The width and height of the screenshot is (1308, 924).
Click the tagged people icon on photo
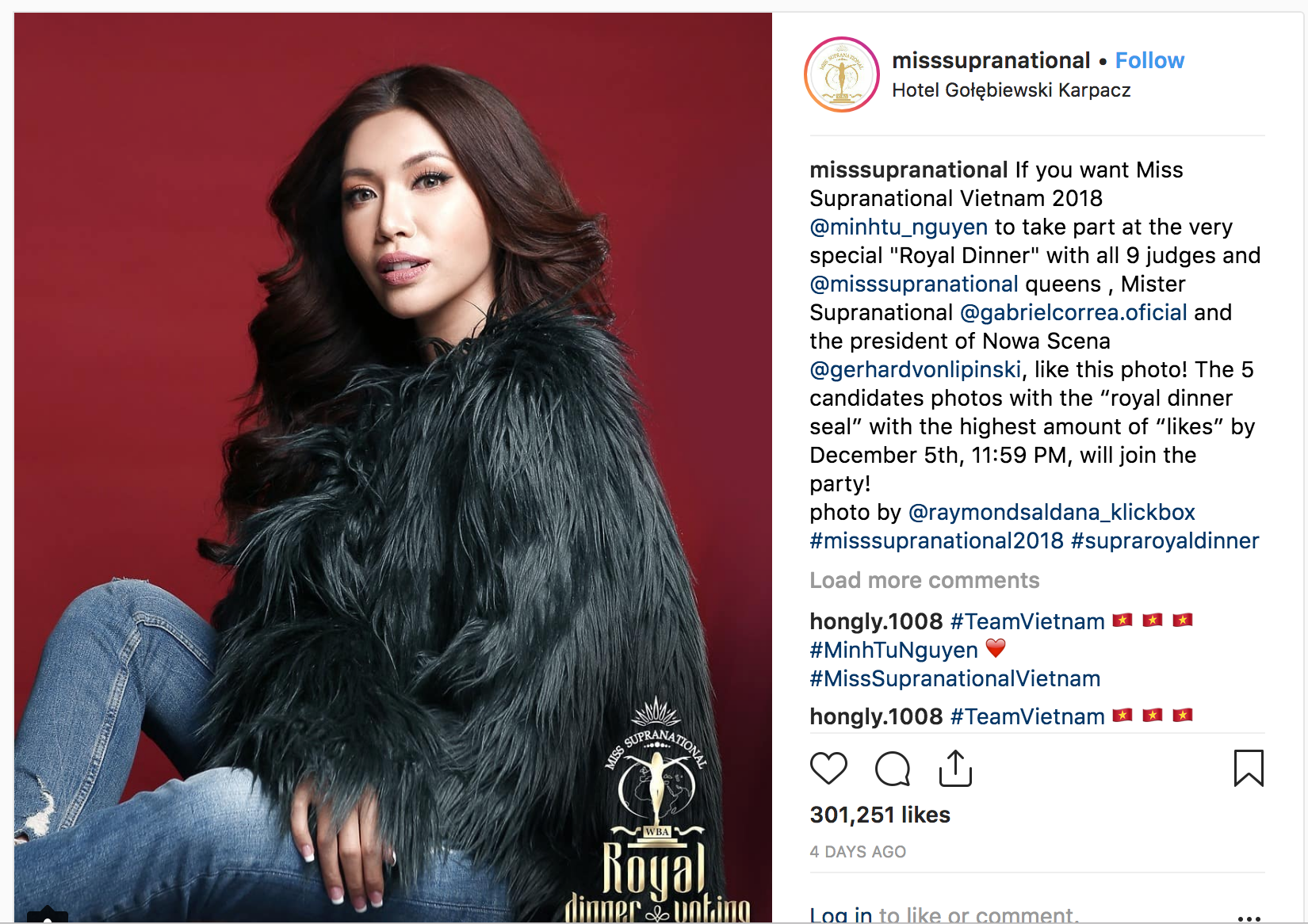(x=48, y=915)
